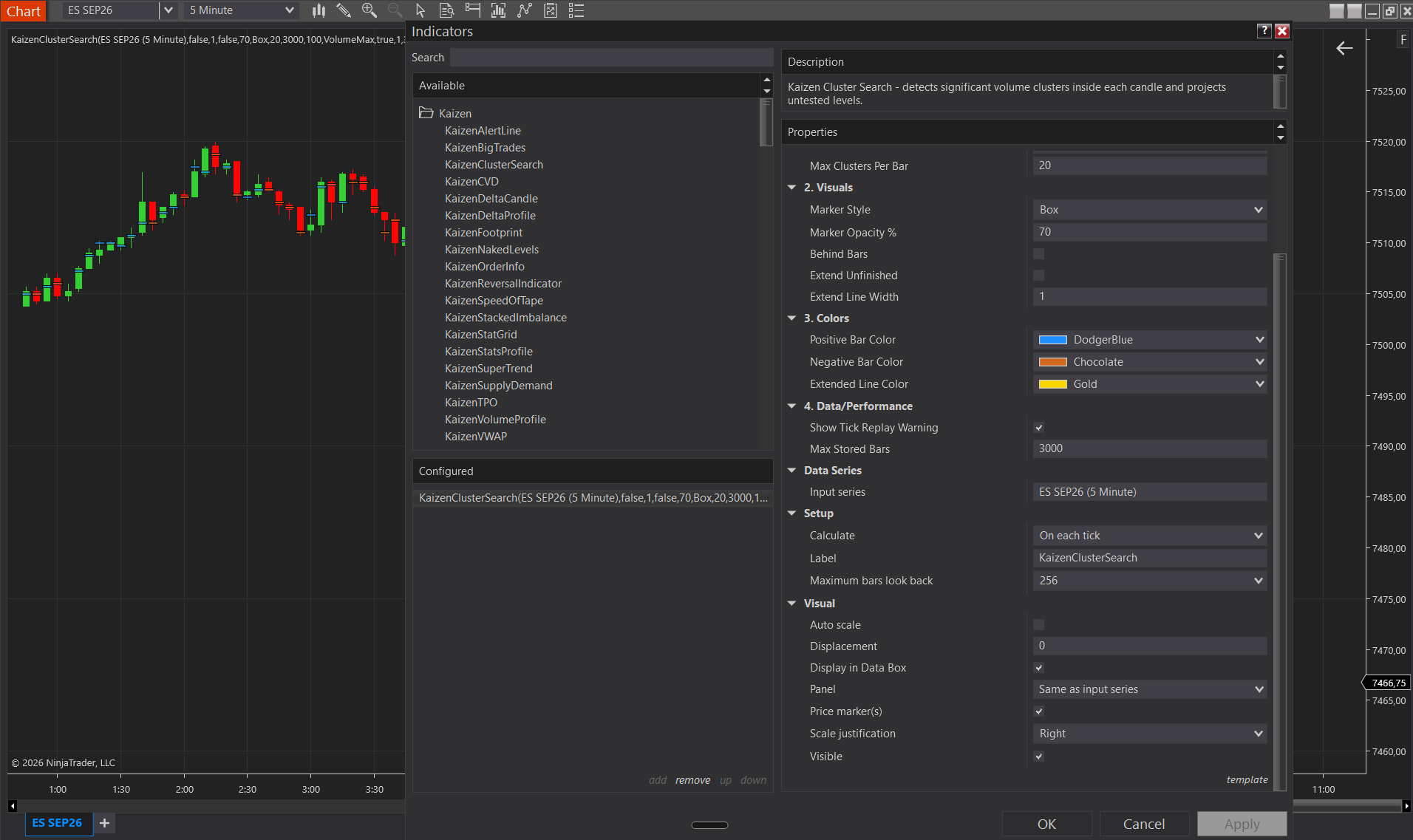1413x840 pixels.
Task: Click the orange Chart menu label
Action: (x=24, y=11)
